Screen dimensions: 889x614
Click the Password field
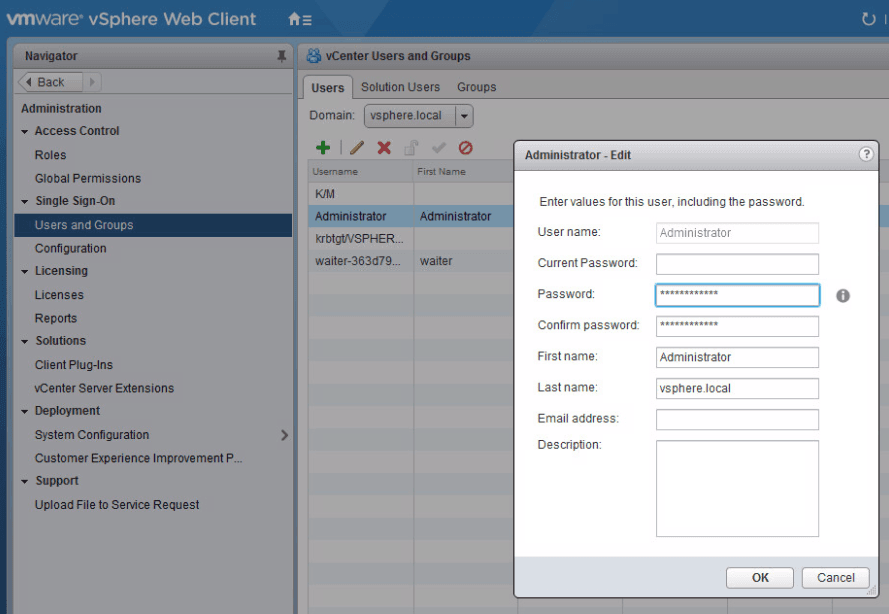(737, 295)
